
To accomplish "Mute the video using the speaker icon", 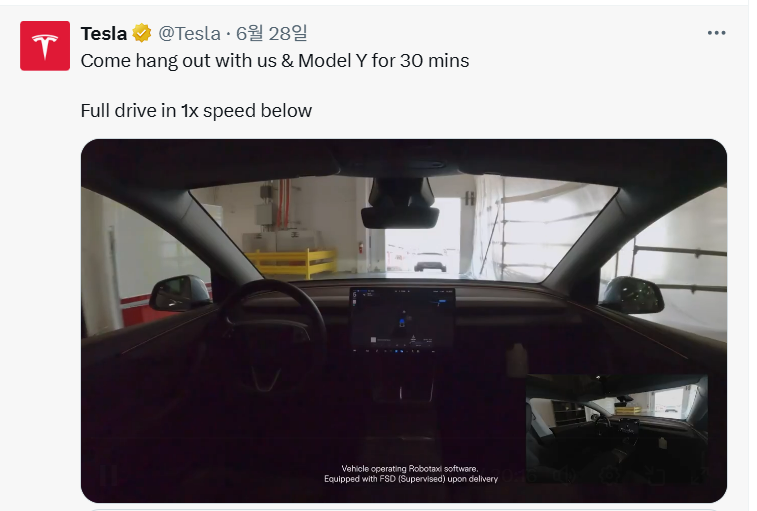I will pos(566,476).
